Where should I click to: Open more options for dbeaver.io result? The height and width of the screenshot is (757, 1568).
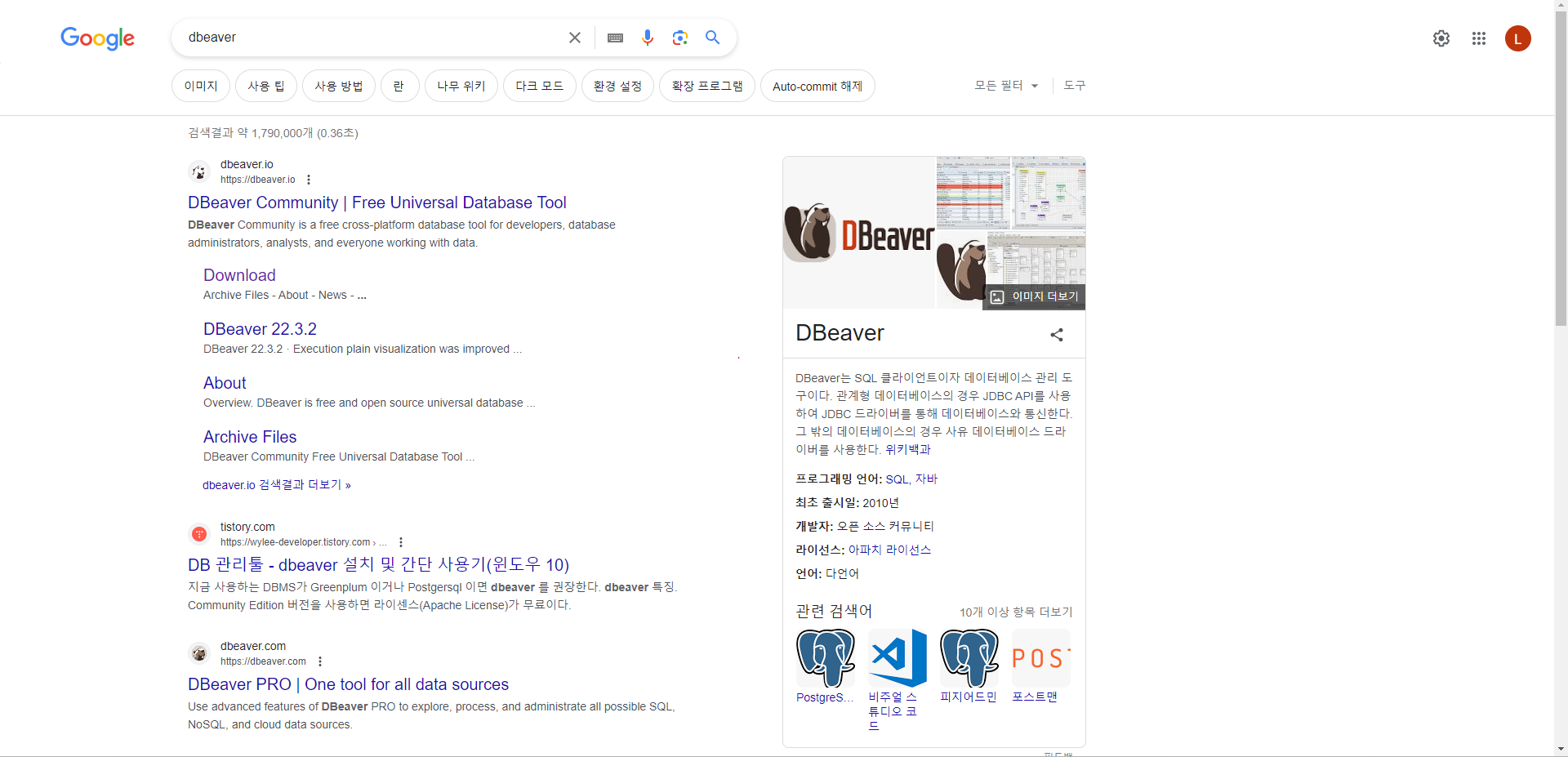[309, 180]
